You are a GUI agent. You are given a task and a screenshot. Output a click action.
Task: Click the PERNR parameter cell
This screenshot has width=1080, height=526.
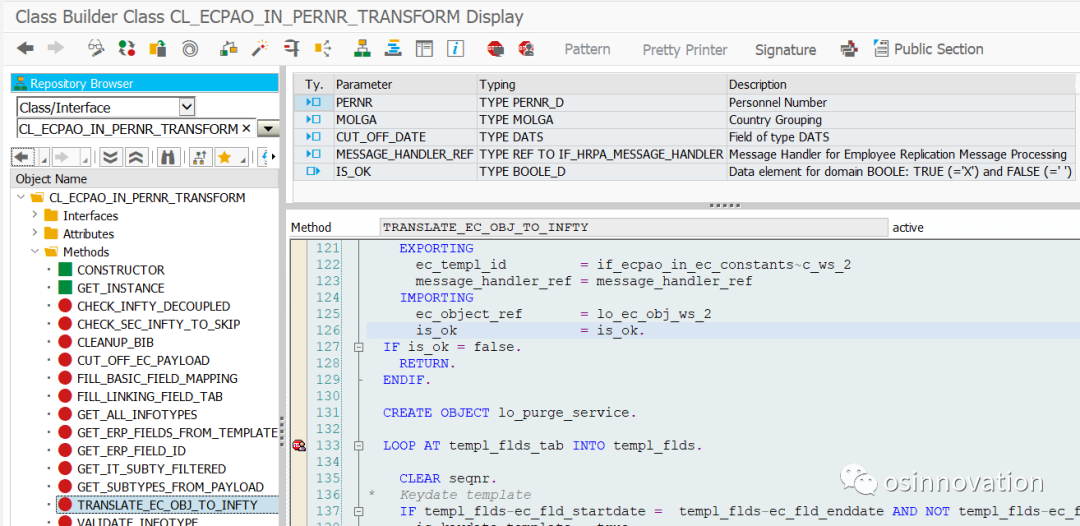point(406,103)
